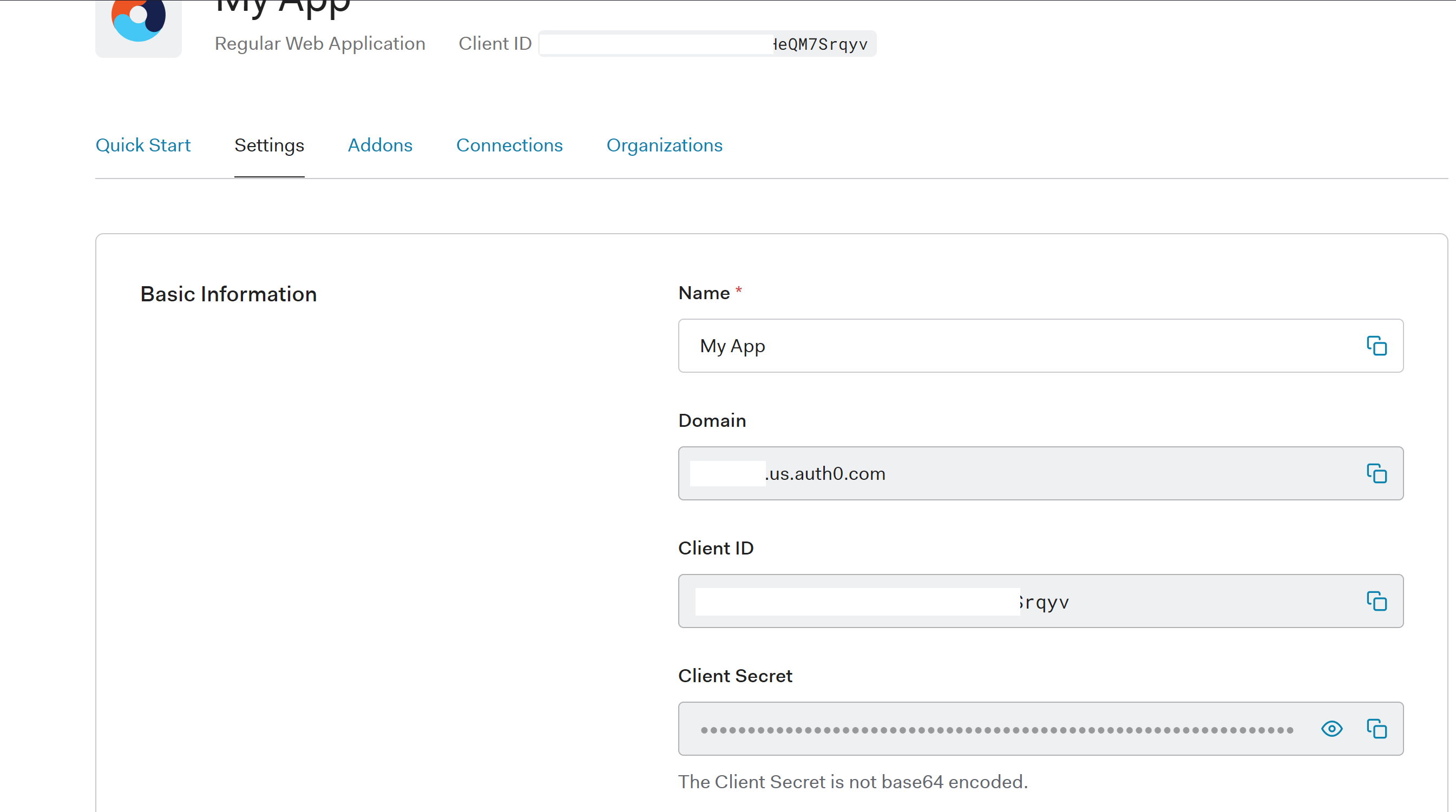Screen dimensions: 1456x812
Task: Open the Organizations tab
Action: [664, 145]
